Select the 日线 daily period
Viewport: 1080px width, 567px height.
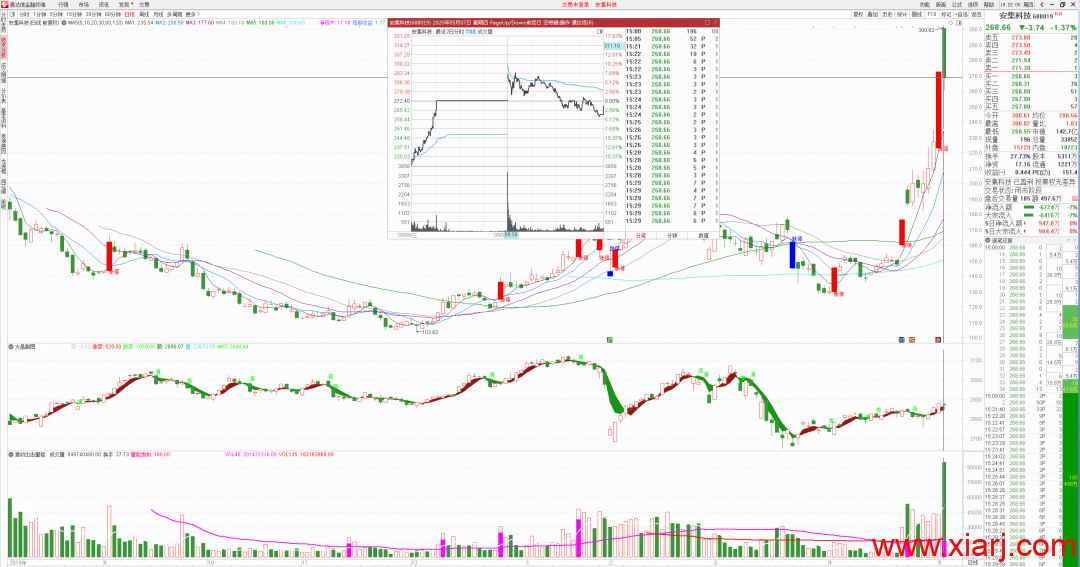tap(129, 14)
